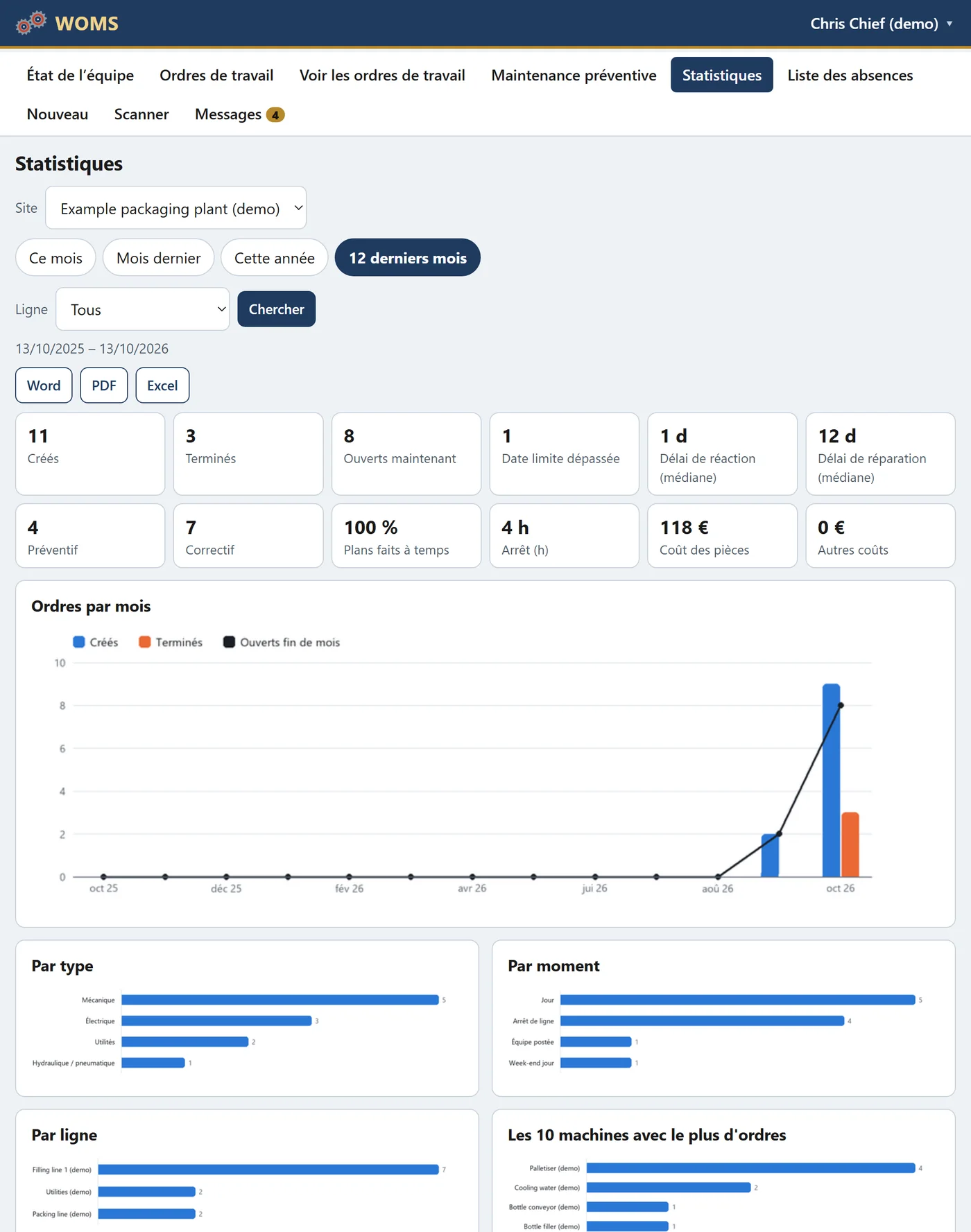This screenshot has width=971, height=1232.
Task: Open the Messages unread count badge
Action: (x=275, y=115)
